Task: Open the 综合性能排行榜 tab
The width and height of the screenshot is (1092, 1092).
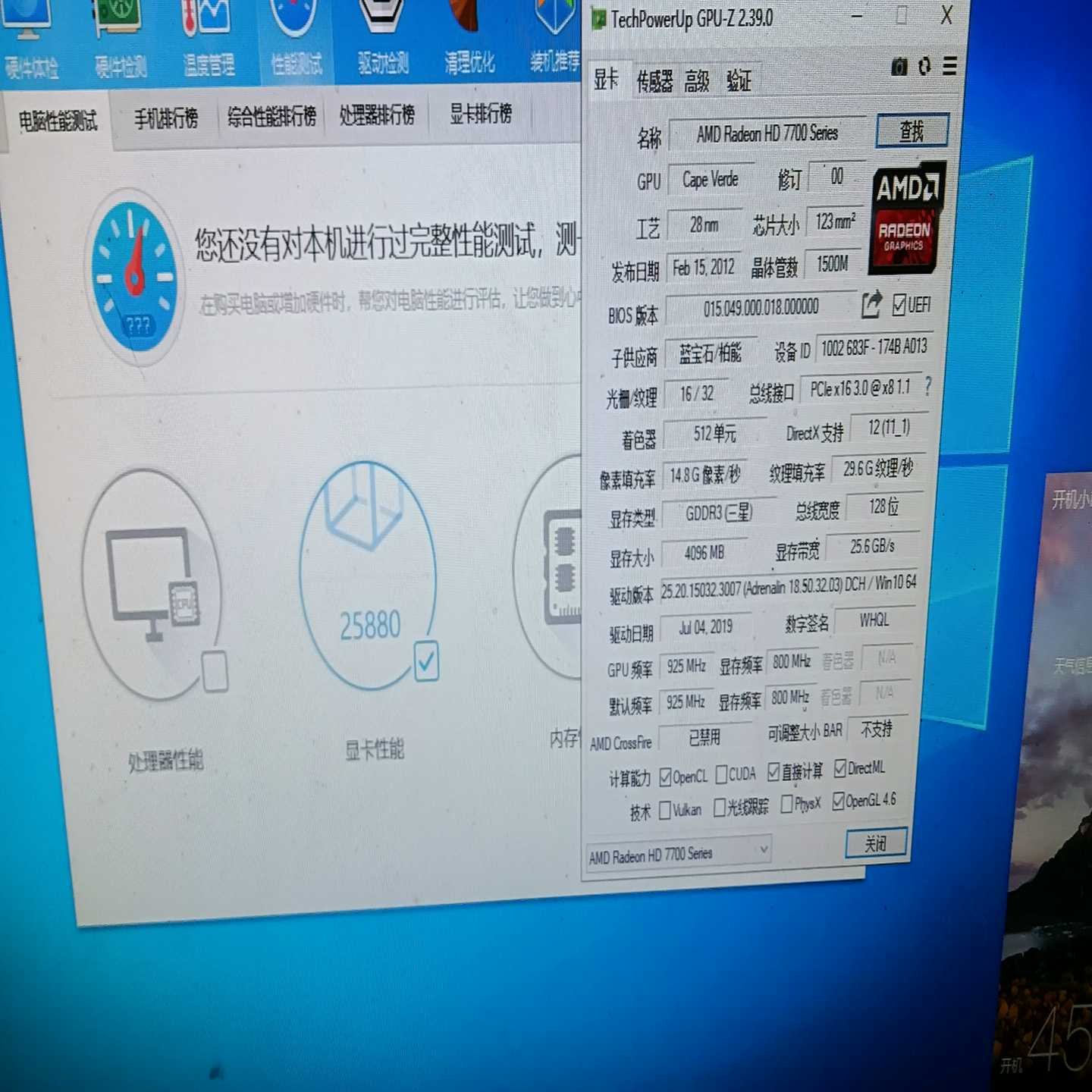Action: pyautogui.click(x=271, y=116)
